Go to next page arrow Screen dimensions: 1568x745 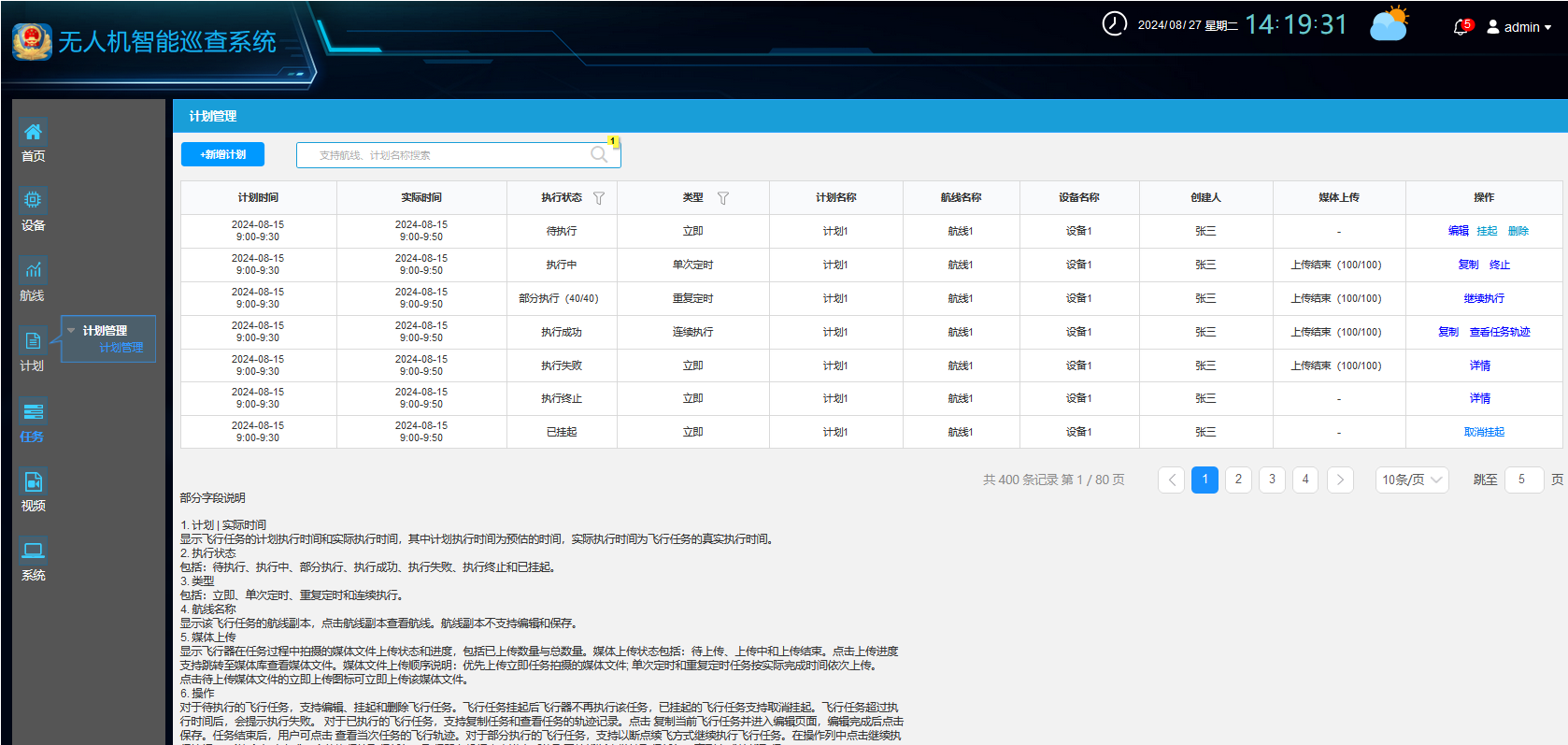tap(1340, 480)
